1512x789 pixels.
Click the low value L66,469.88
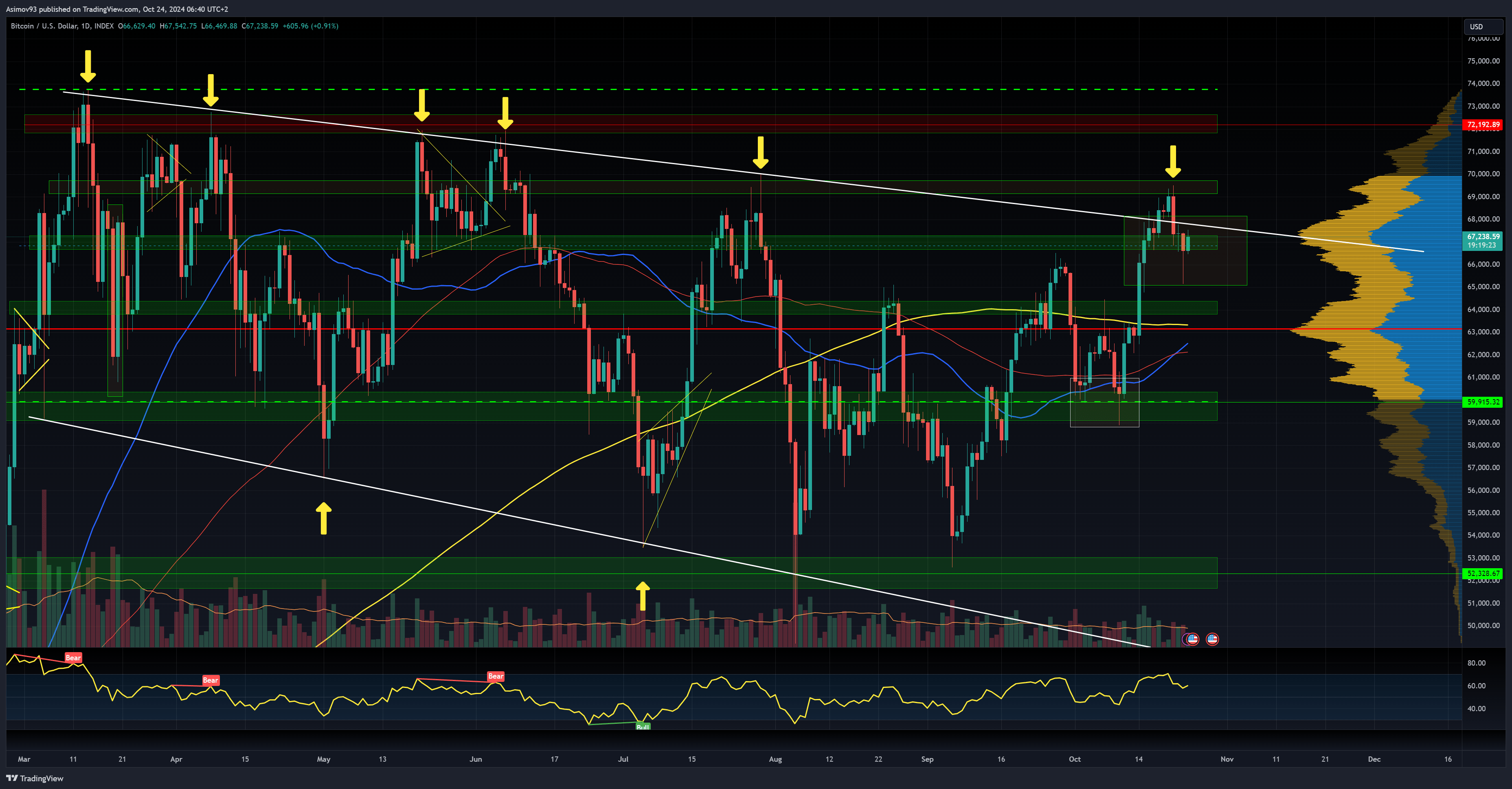point(219,26)
